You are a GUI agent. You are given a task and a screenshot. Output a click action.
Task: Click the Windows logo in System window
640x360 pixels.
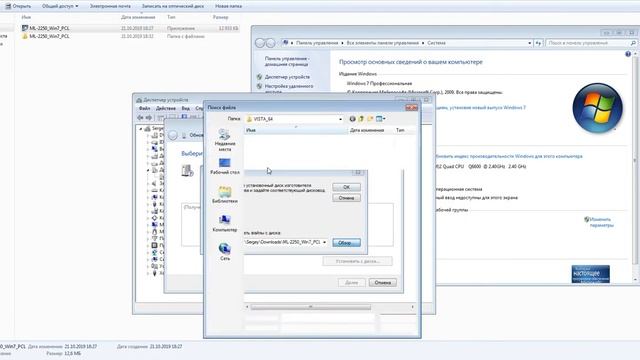(x=597, y=108)
